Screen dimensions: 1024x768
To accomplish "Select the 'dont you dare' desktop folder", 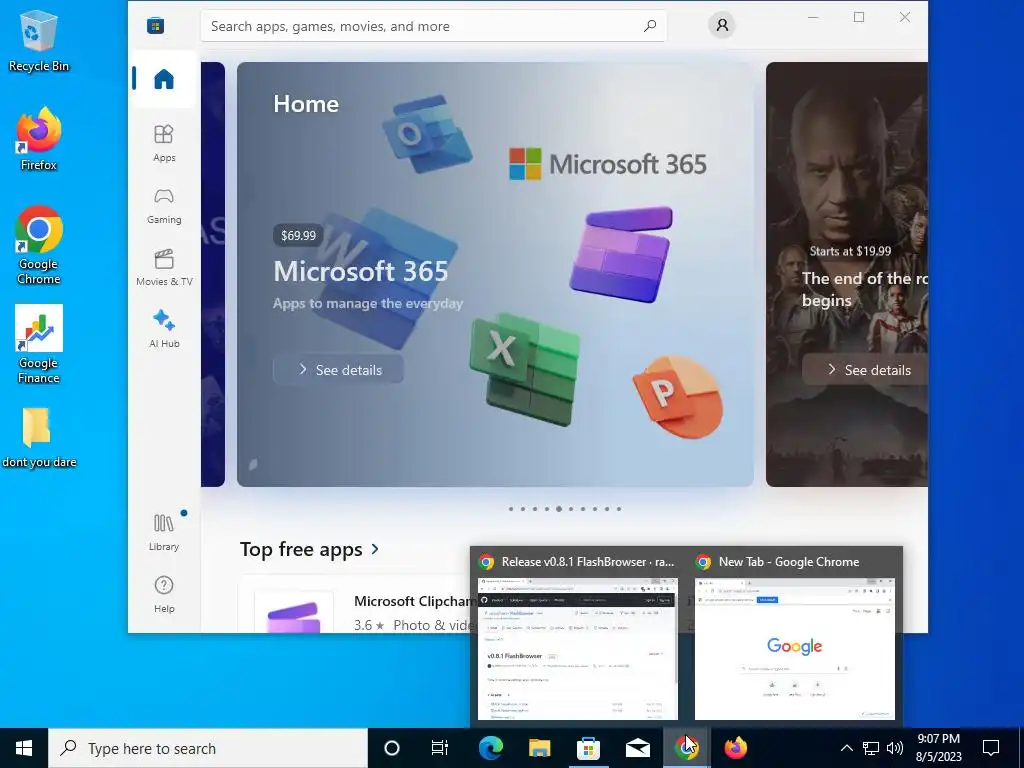I will [39, 438].
